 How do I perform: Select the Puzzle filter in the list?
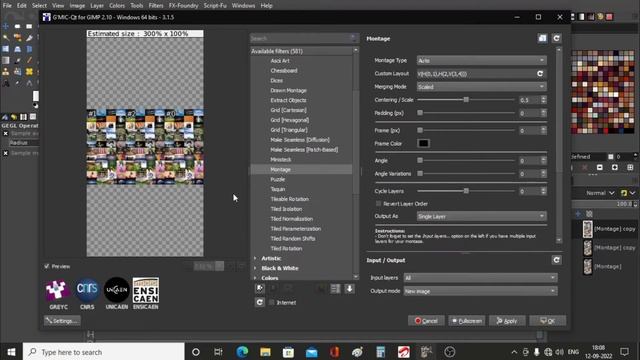tap(278, 179)
